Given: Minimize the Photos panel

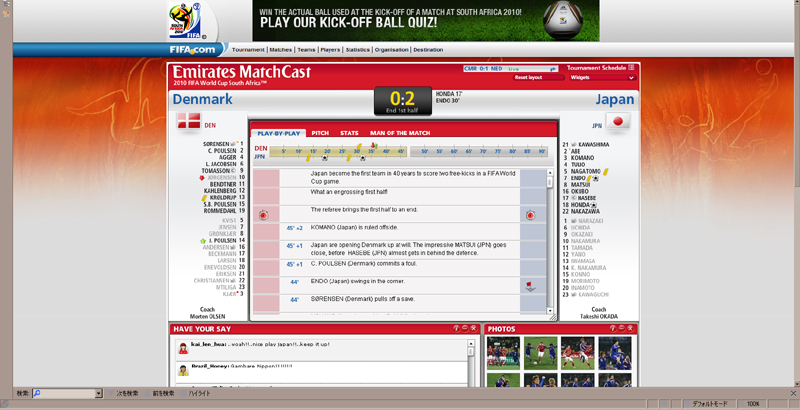Looking at the screenshot, I should pos(621,328).
